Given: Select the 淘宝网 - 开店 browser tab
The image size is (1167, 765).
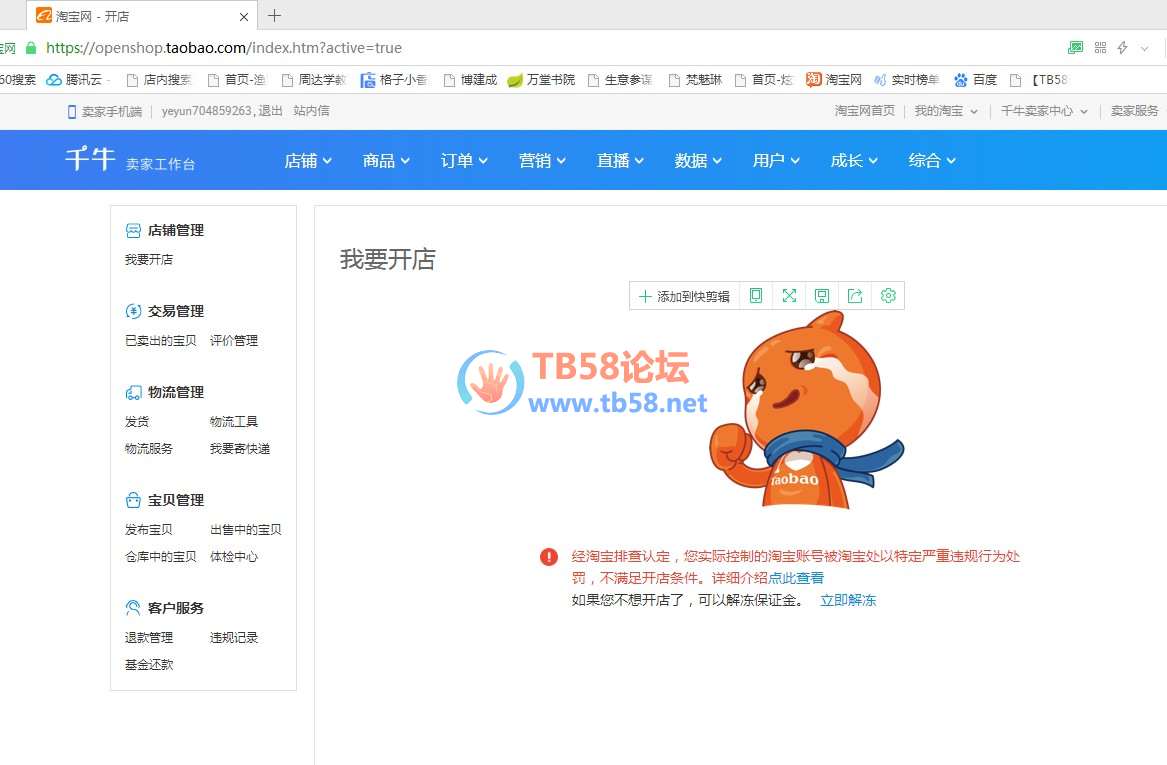Looking at the screenshot, I should [x=141, y=16].
